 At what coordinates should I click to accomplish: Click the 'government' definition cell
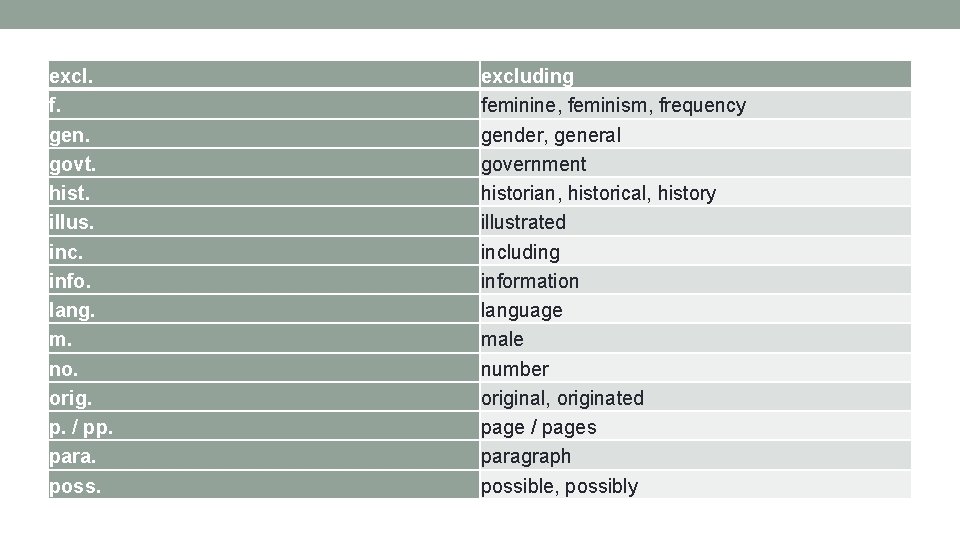click(x=533, y=164)
